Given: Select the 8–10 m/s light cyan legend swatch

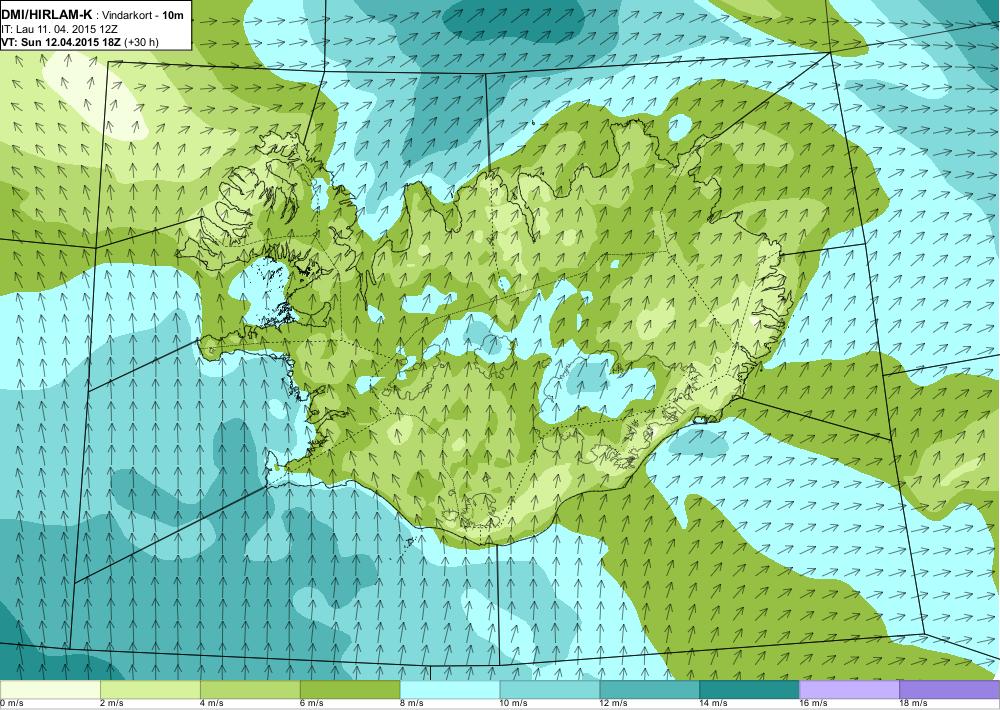Looking at the screenshot, I should (x=450, y=689).
